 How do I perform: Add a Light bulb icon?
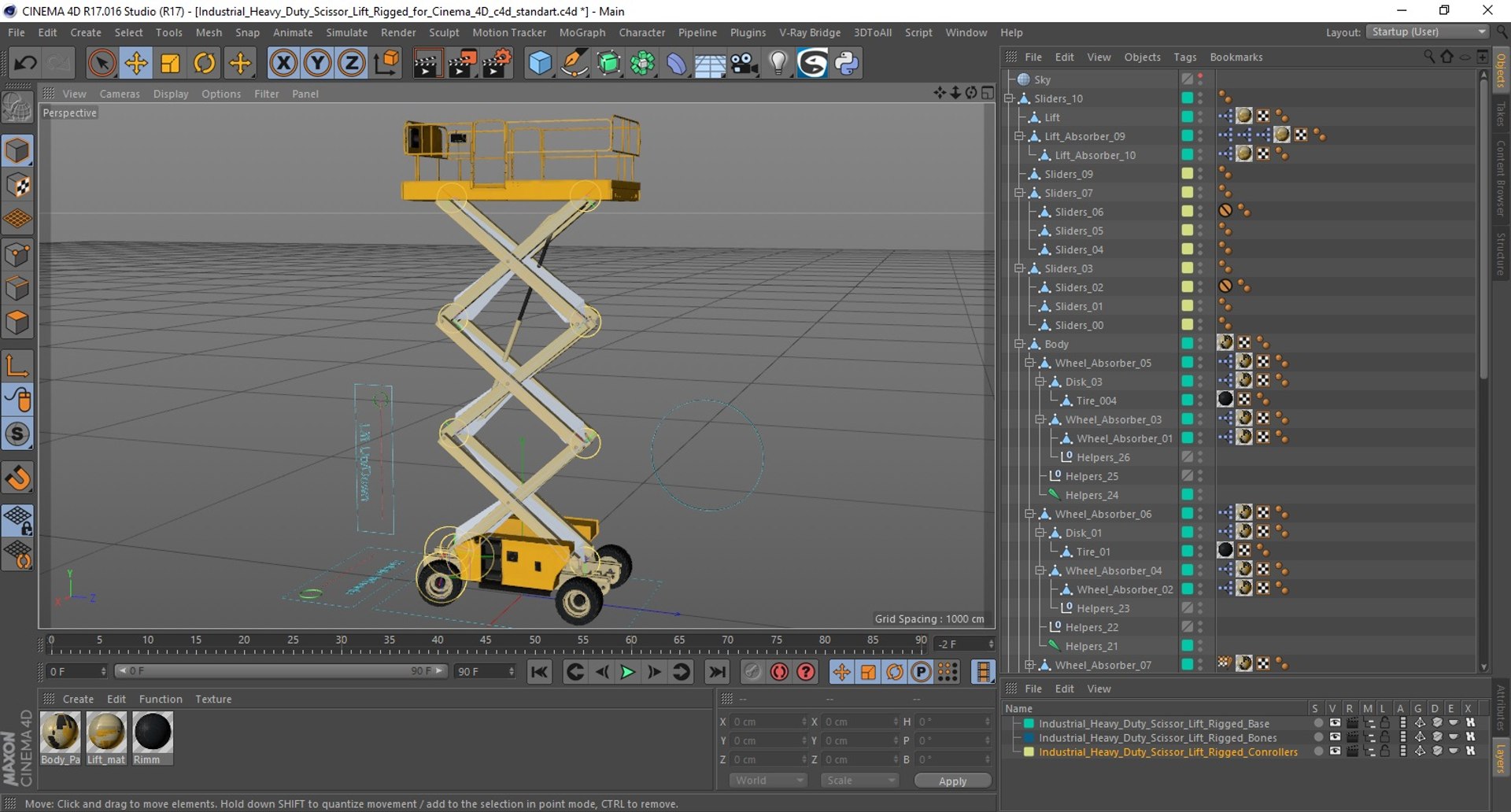click(x=778, y=63)
